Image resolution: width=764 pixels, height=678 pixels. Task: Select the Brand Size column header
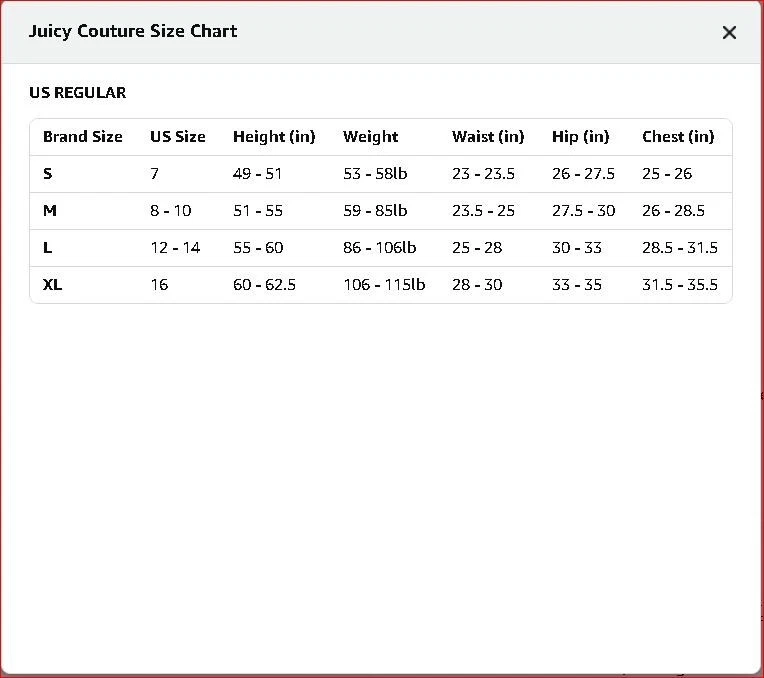pyautogui.click(x=83, y=137)
